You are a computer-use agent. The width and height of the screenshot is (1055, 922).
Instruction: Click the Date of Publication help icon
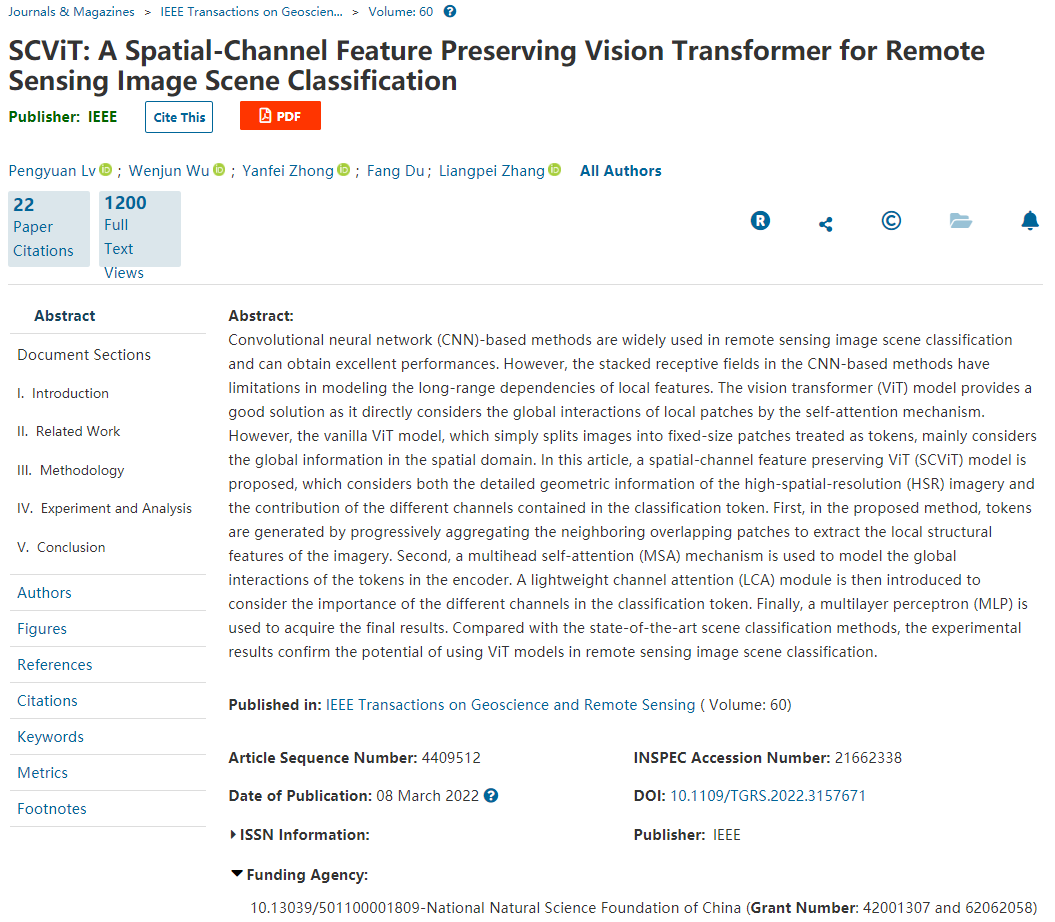coord(491,796)
